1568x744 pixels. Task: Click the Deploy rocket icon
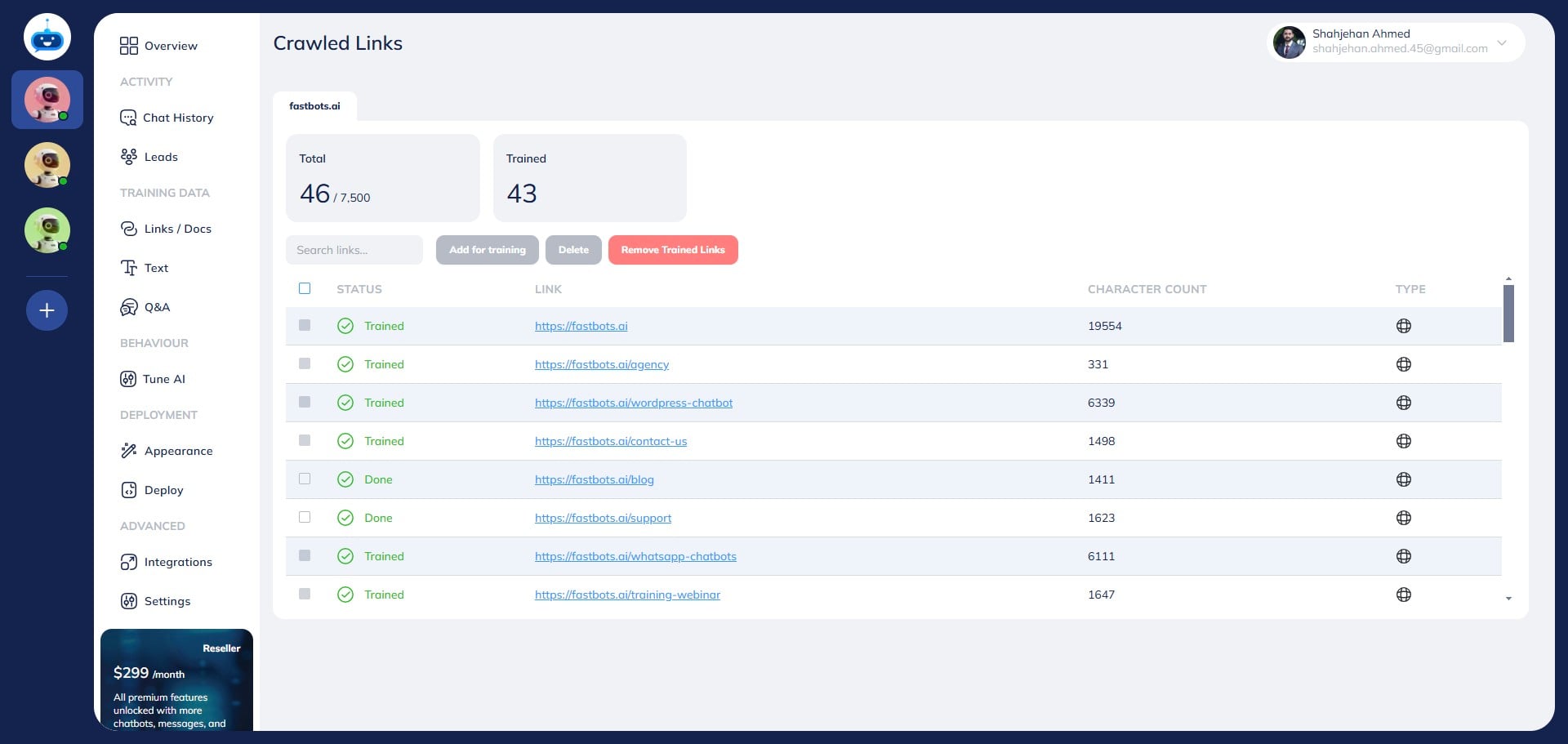coord(129,490)
